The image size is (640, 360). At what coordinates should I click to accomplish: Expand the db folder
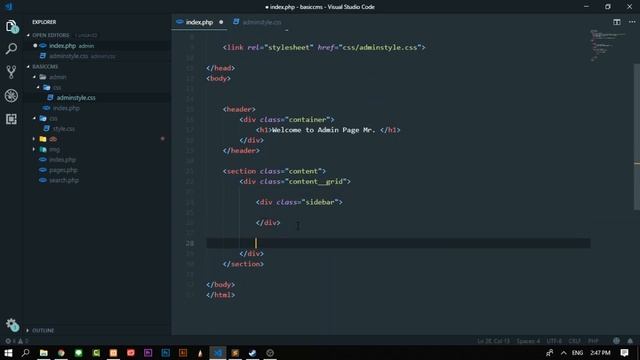tap(34, 139)
